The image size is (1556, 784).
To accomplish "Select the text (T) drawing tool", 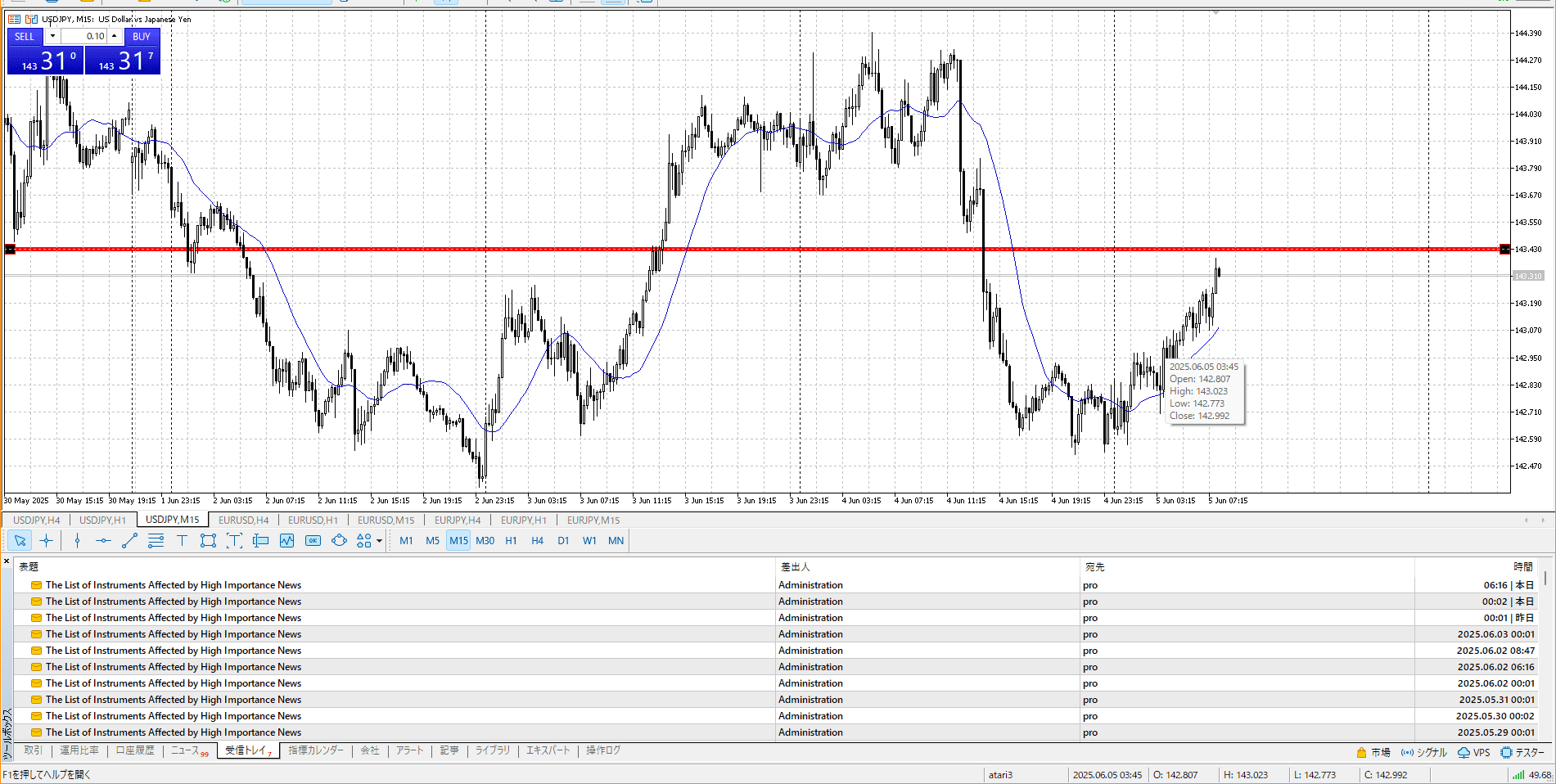I will pyautogui.click(x=182, y=541).
